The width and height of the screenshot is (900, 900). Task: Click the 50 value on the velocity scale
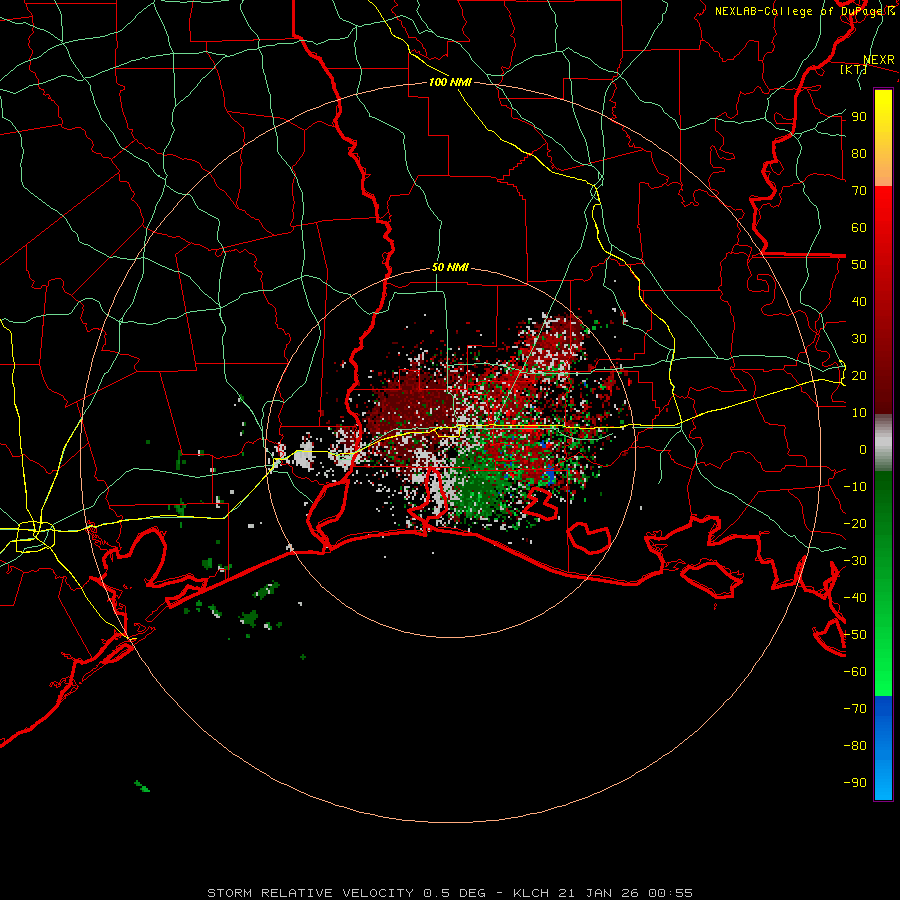[859, 265]
